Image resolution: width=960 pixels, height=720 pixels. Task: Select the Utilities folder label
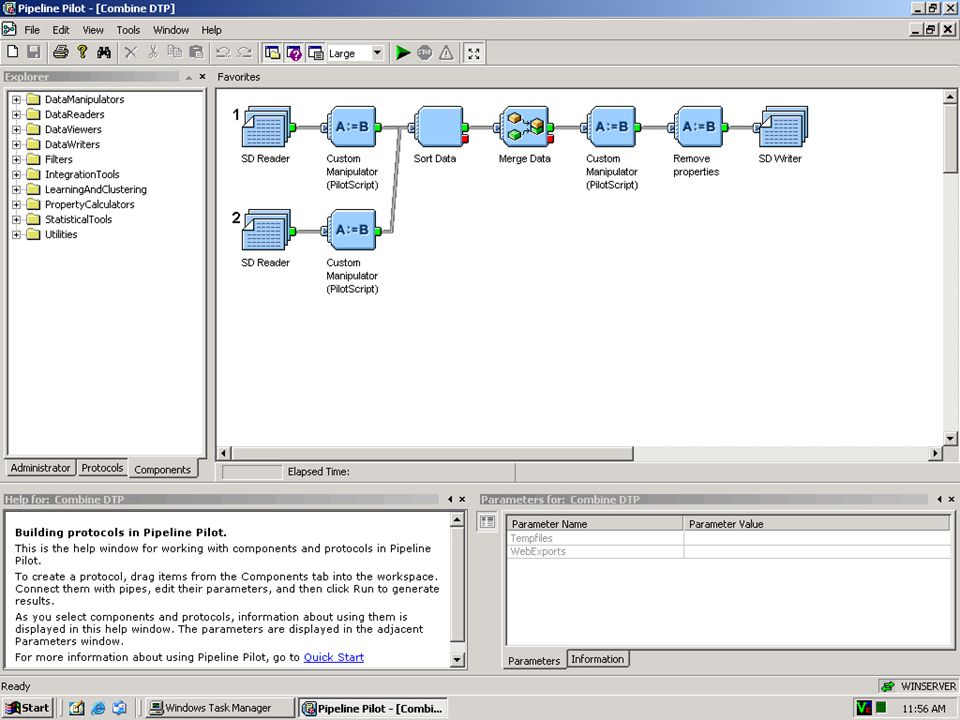click(x=61, y=234)
